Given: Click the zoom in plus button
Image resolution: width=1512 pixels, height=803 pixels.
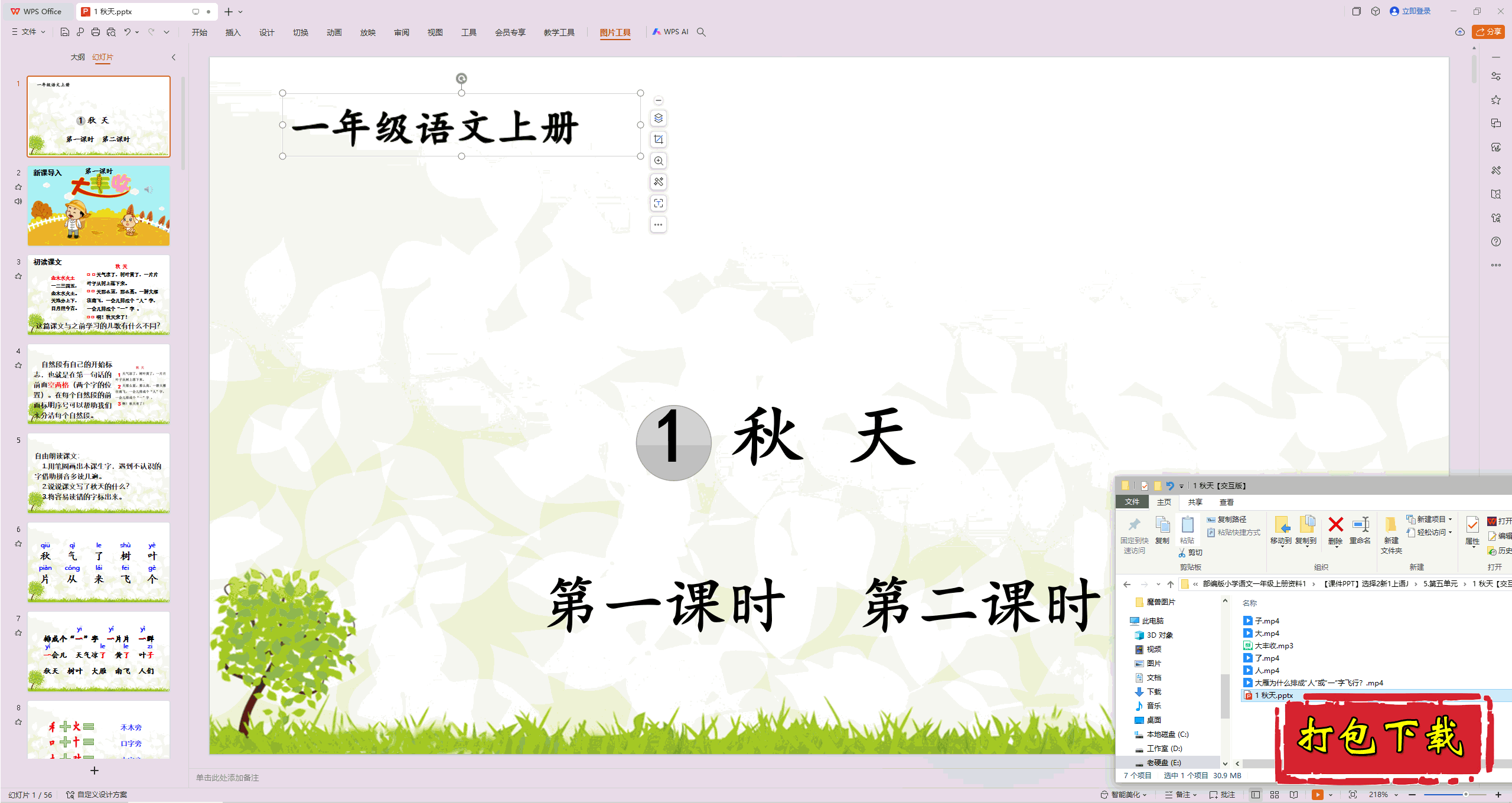Looking at the screenshot, I should (1498, 795).
